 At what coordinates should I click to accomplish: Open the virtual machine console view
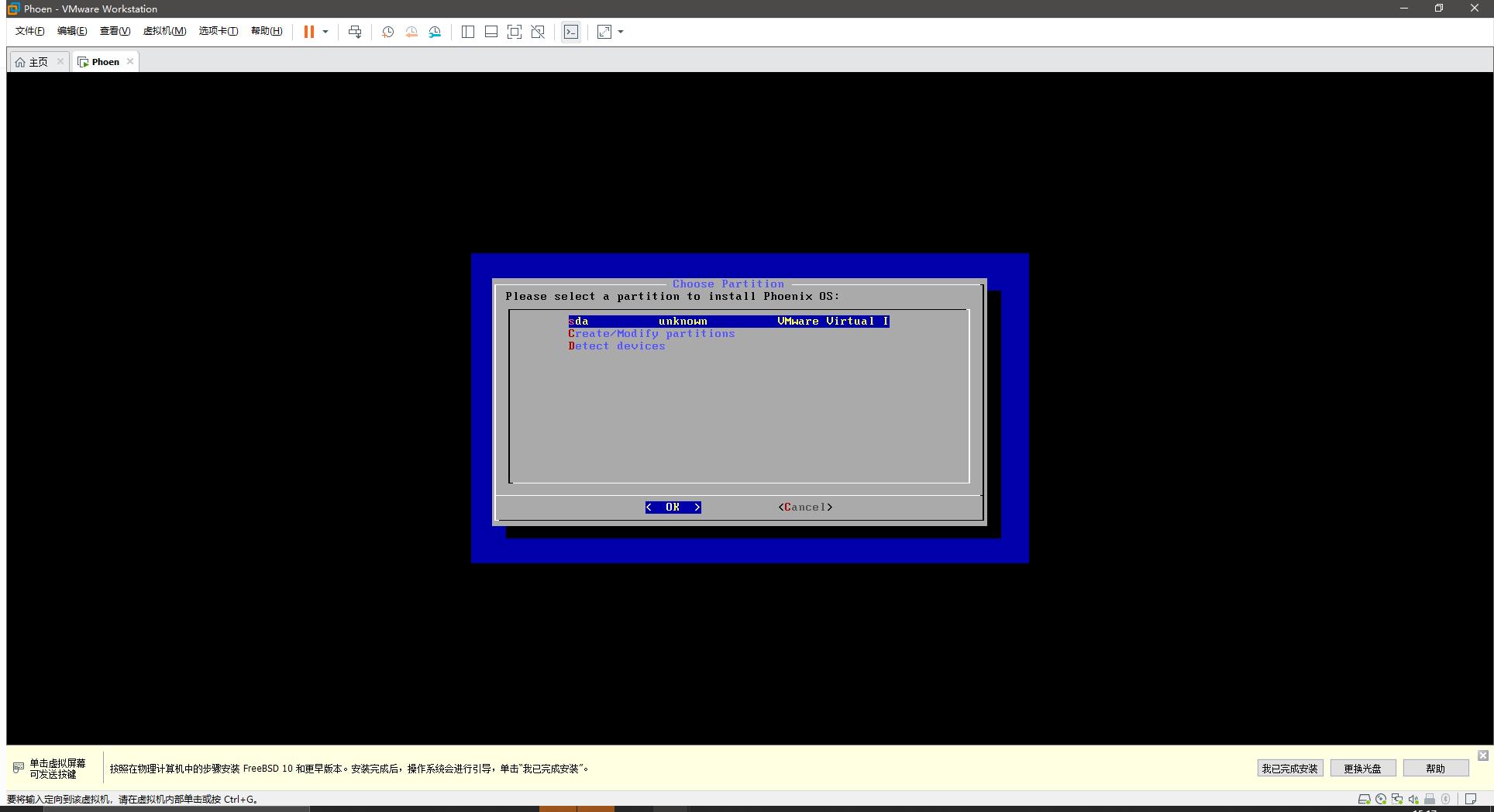571,32
